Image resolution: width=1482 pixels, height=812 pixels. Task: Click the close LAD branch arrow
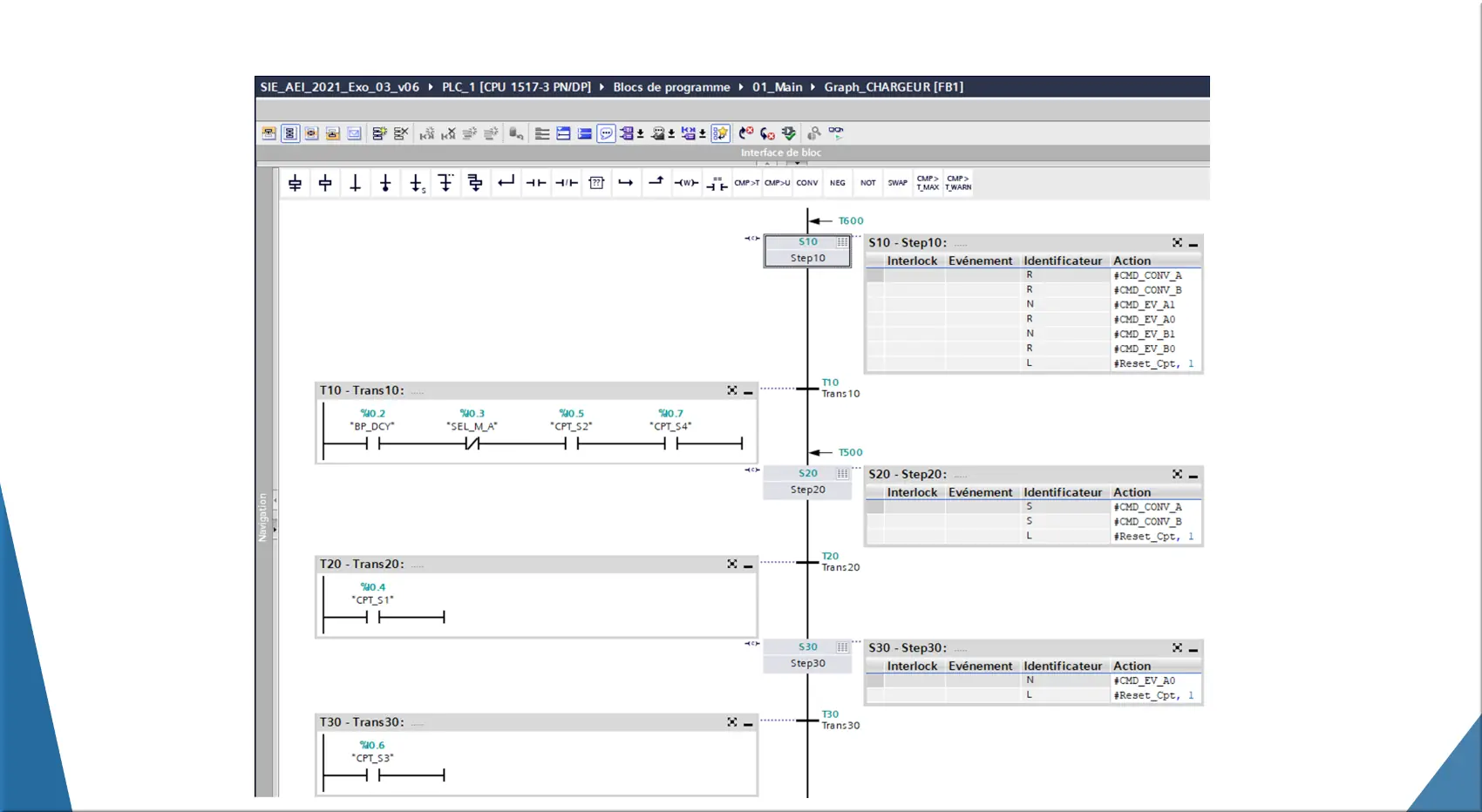point(656,181)
